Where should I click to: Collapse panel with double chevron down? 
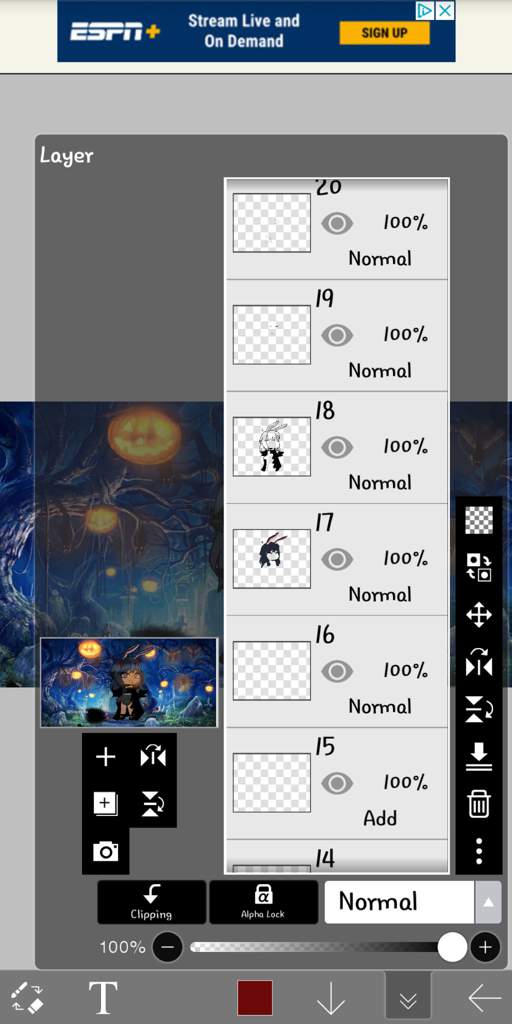pos(408,999)
